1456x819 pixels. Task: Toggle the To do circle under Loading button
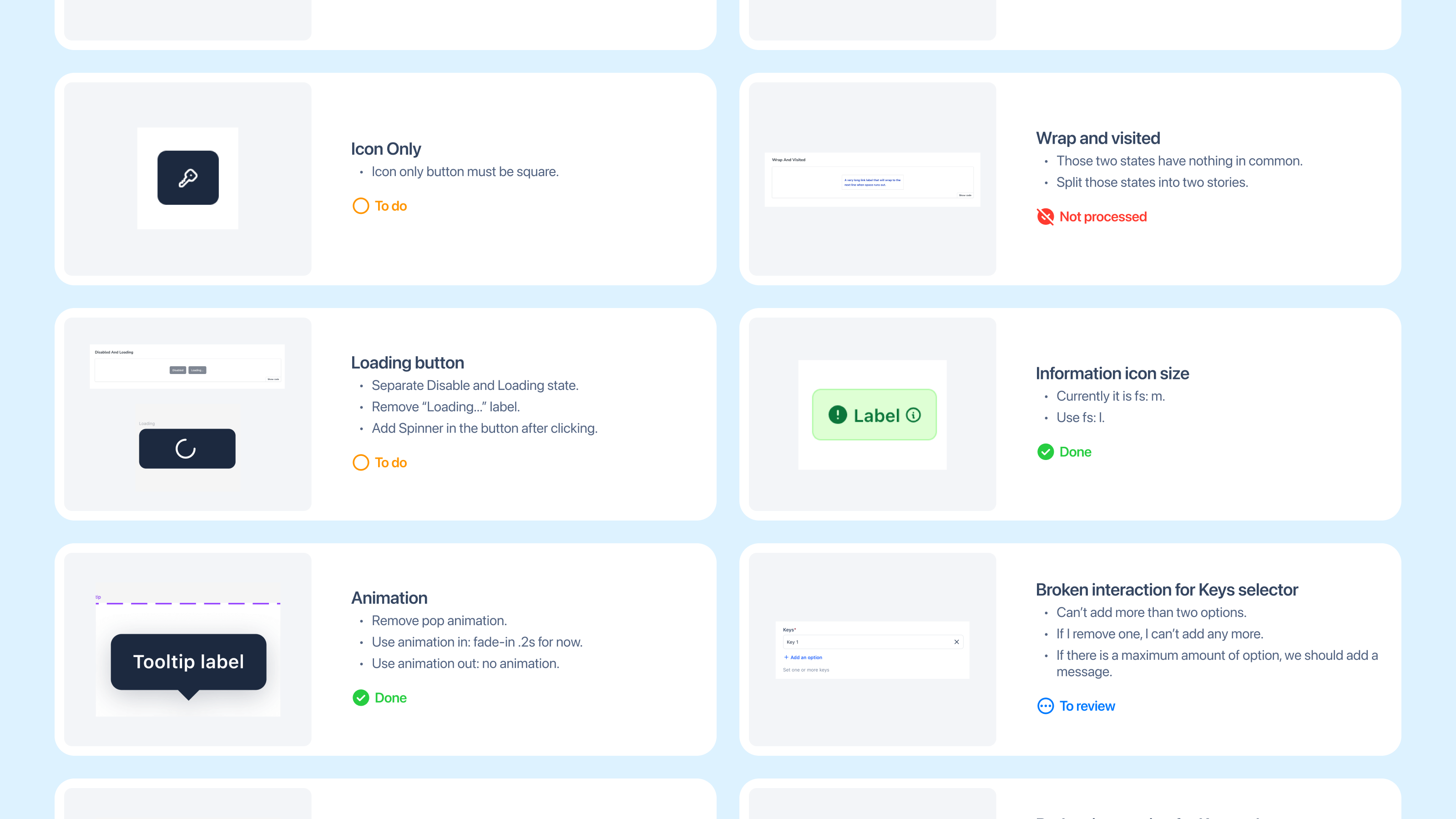pos(361,462)
